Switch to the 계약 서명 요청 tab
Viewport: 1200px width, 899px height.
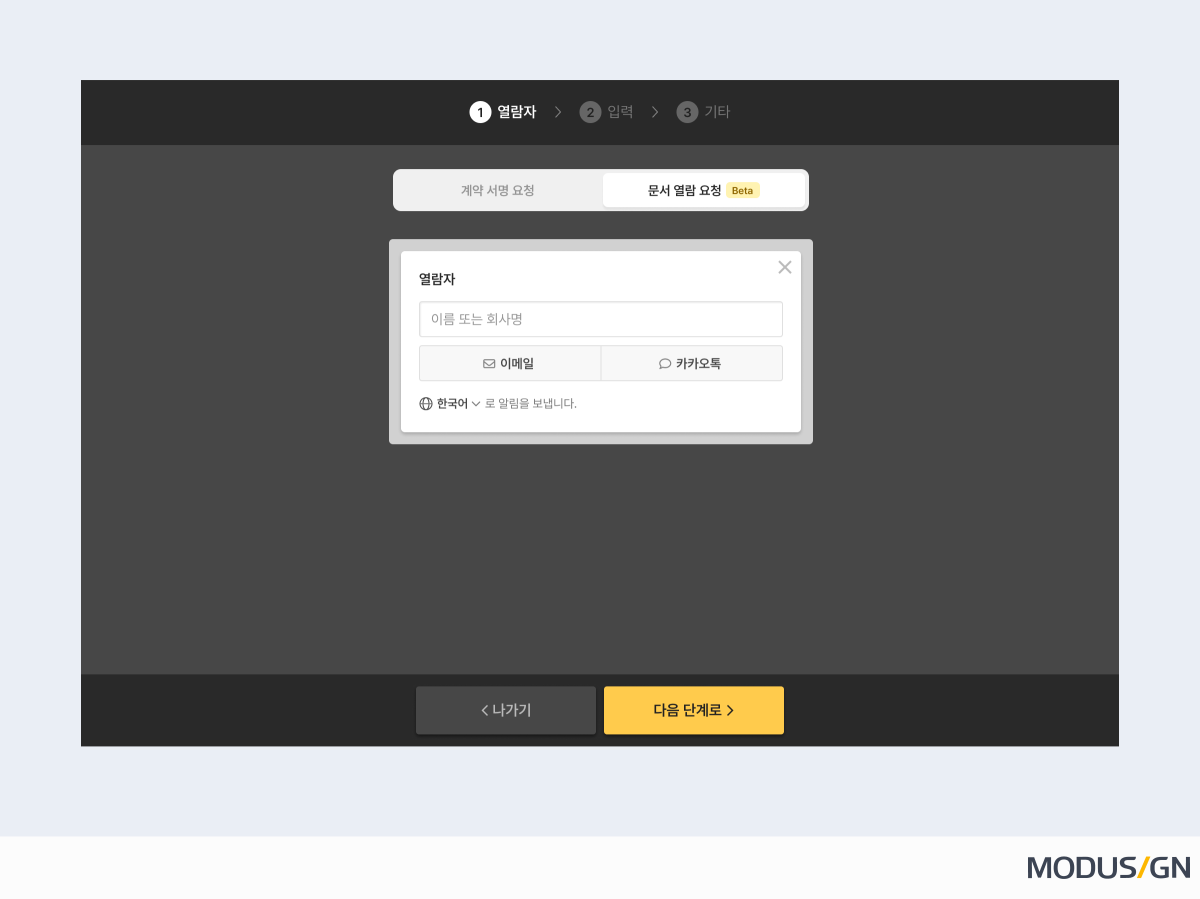(x=498, y=190)
